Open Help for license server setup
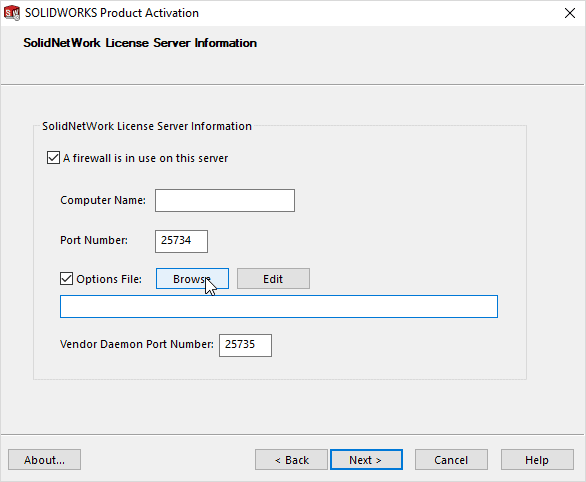Viewport: 586px width, 482px height. (x=537, y=460)
